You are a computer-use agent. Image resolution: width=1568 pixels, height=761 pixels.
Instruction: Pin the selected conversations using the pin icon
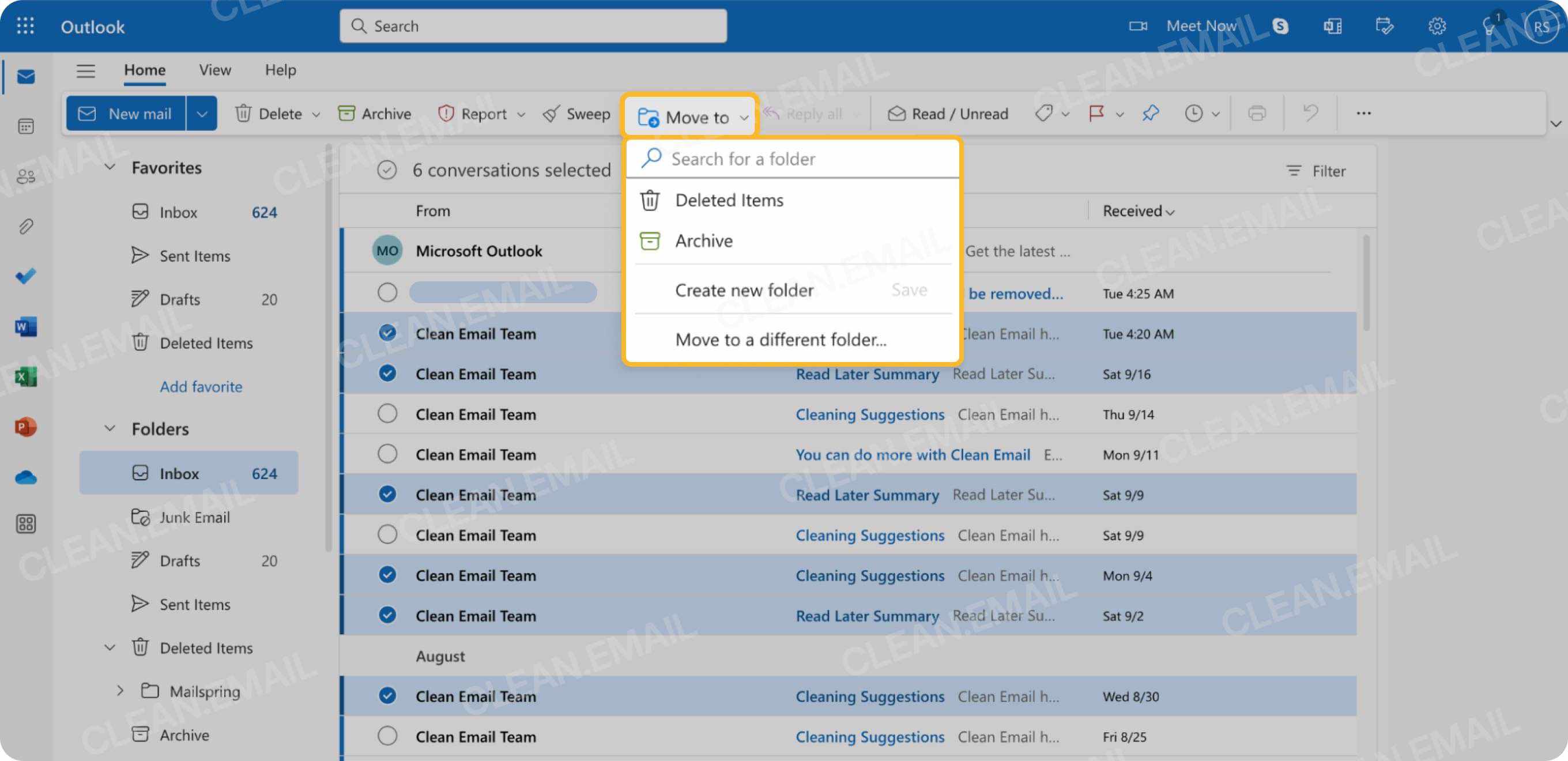(1151, 113)
